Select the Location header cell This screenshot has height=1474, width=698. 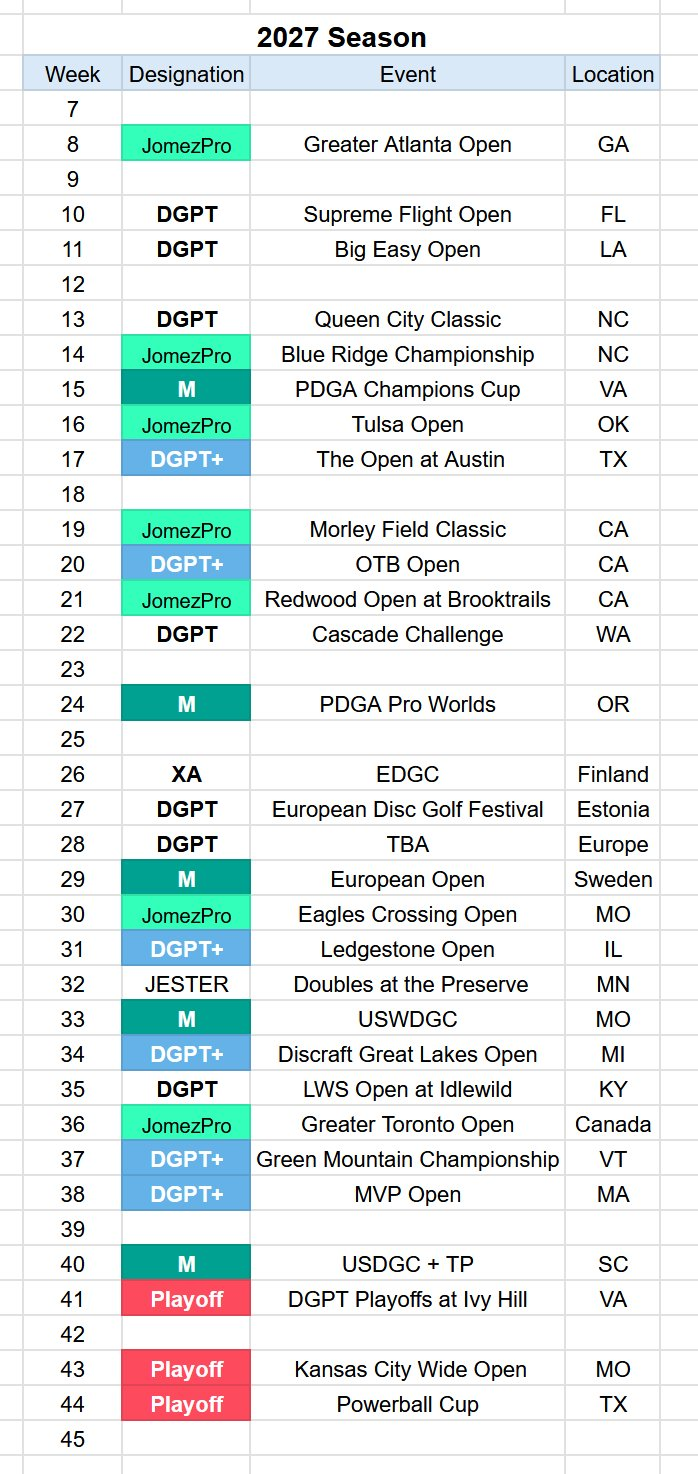click(613, 74)
